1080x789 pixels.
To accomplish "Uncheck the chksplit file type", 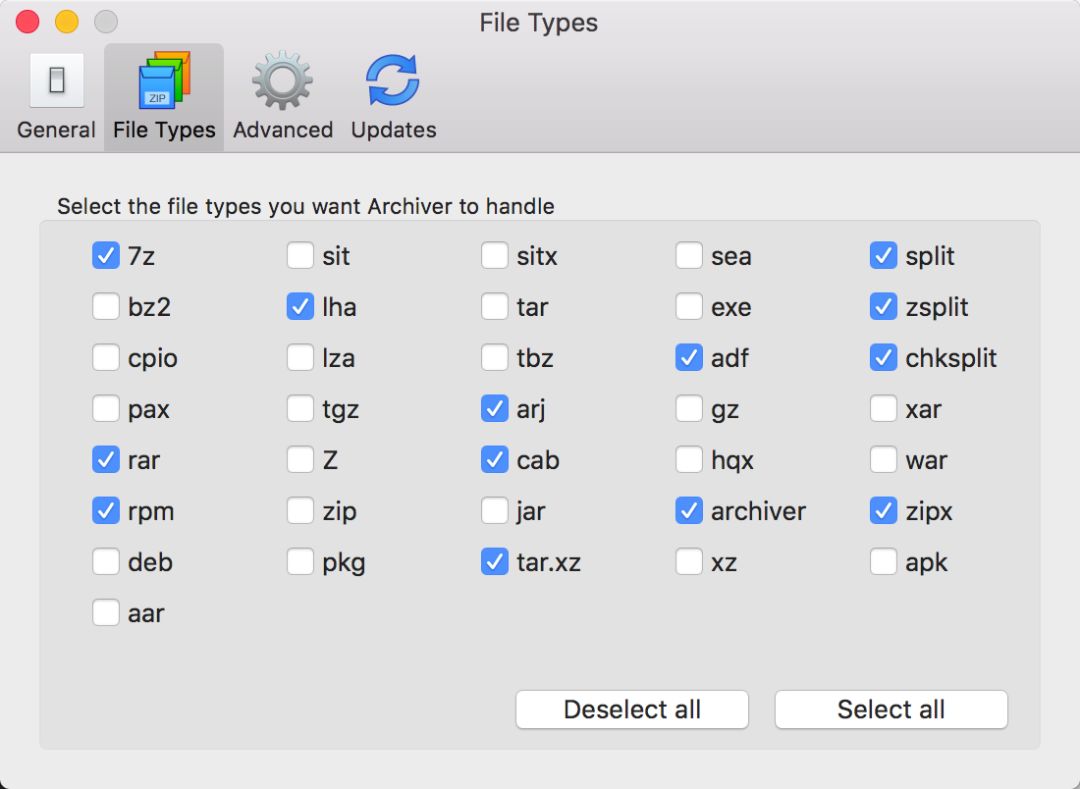I will (883, 357).
